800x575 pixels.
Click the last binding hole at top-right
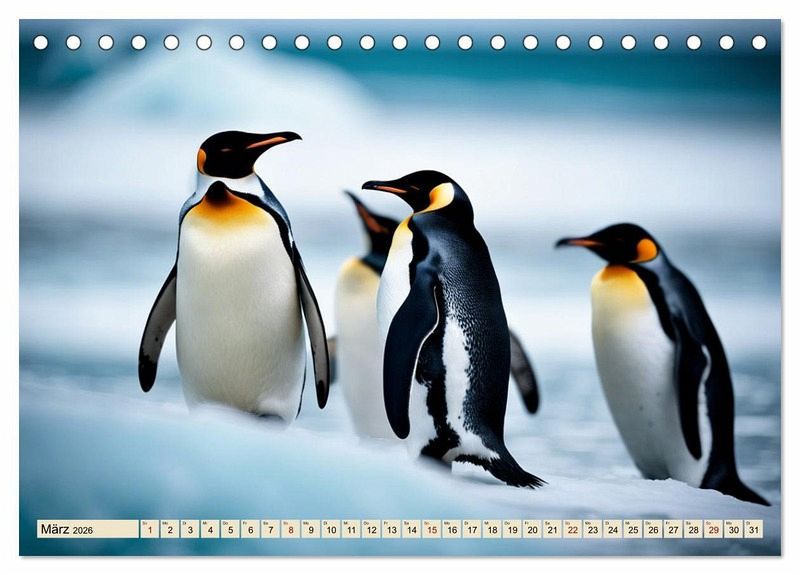pyautogui.click(x=759, y=43)
